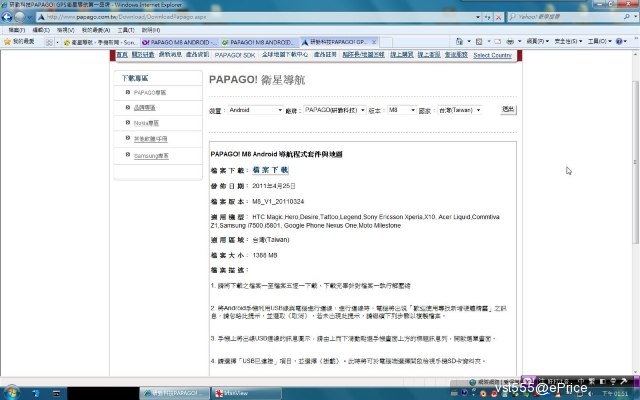
Task: Open 品牌專區 in the download sidebar
Action: [x=144, y=108]
